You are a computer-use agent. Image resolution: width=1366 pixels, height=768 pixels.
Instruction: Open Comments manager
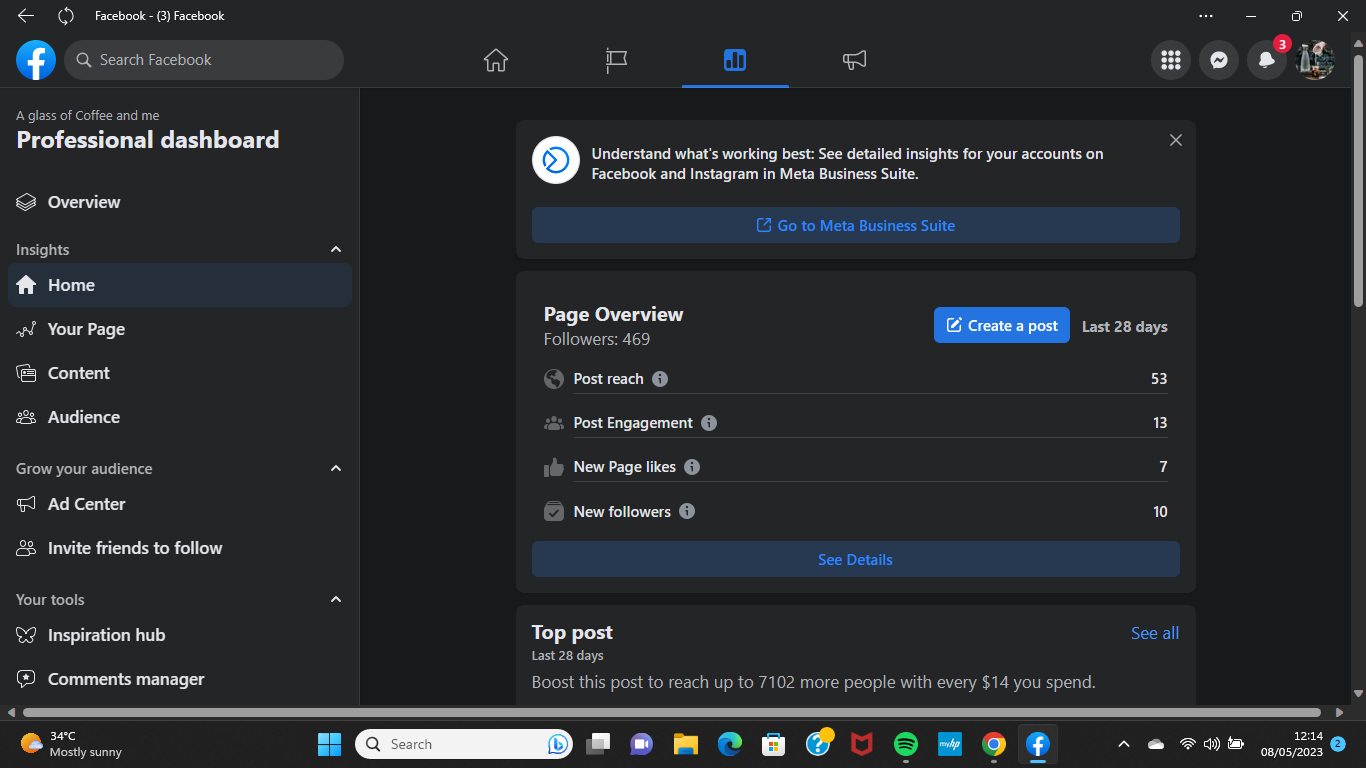pyautogui.click(x=180, y=679)
